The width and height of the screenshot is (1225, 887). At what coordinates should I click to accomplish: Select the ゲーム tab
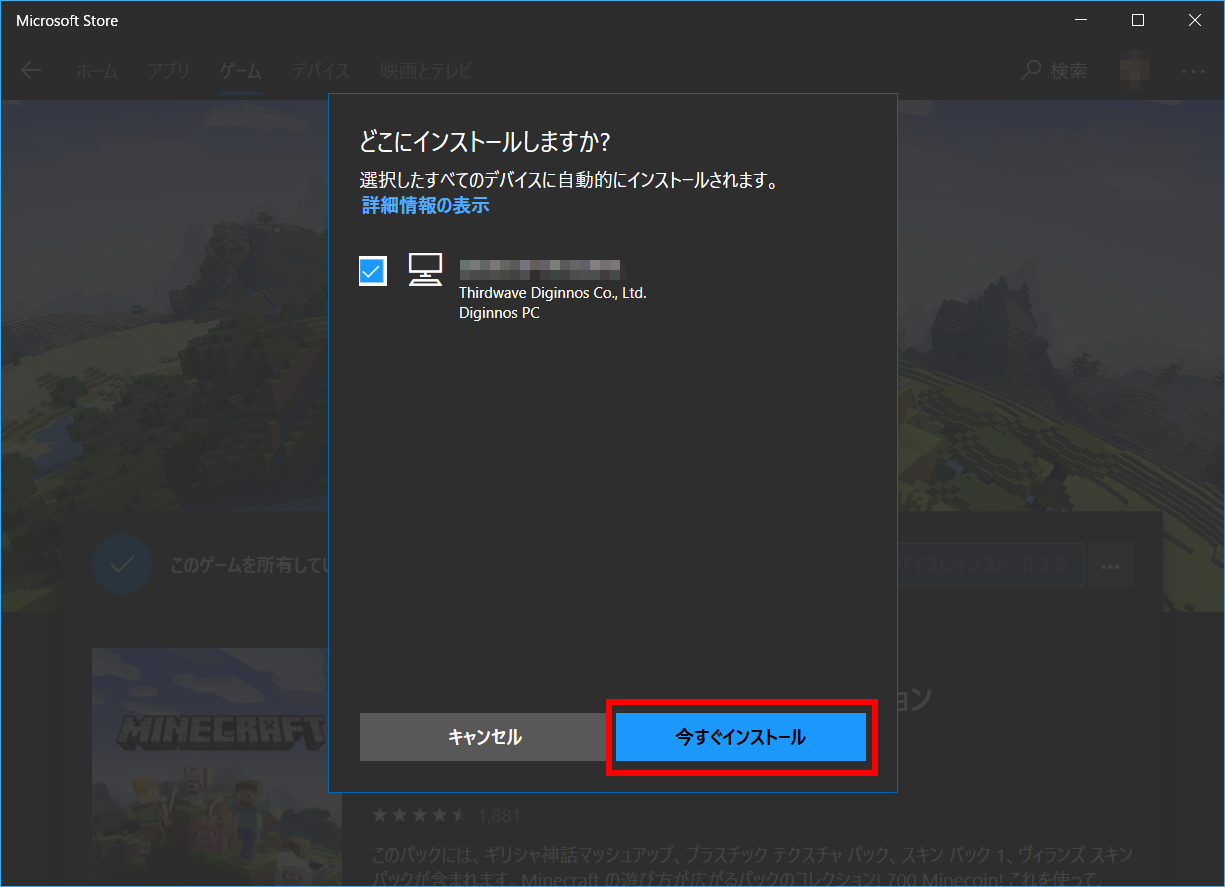pyautogui.click(x=241, y=71)
